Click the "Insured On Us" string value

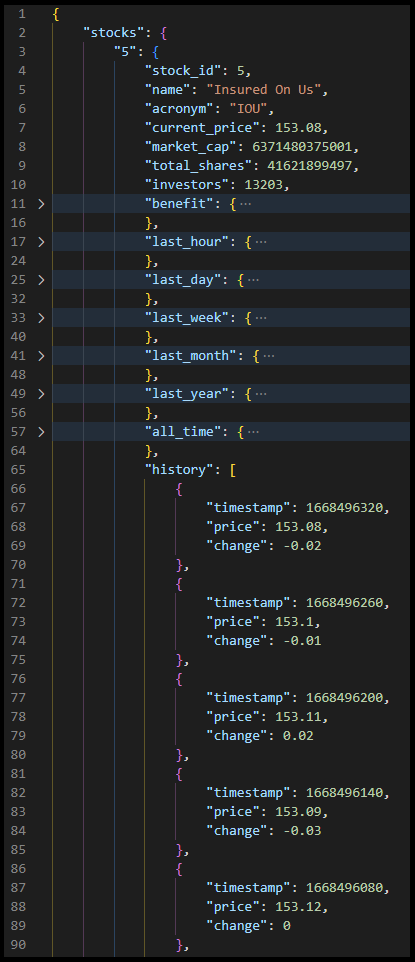pyautogui.click(x=263, y=90)
